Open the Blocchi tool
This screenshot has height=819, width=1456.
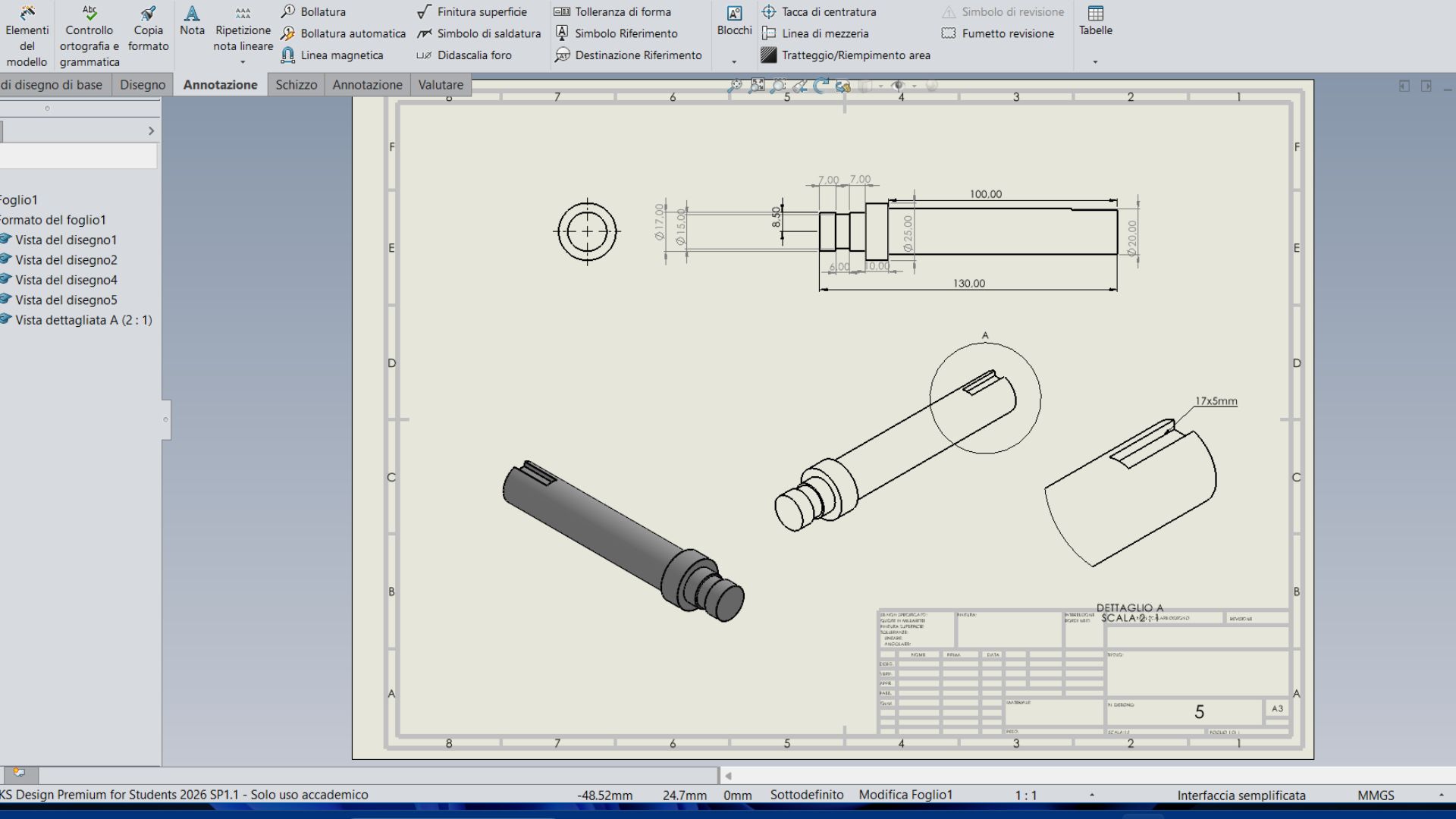tap(734, 21)
